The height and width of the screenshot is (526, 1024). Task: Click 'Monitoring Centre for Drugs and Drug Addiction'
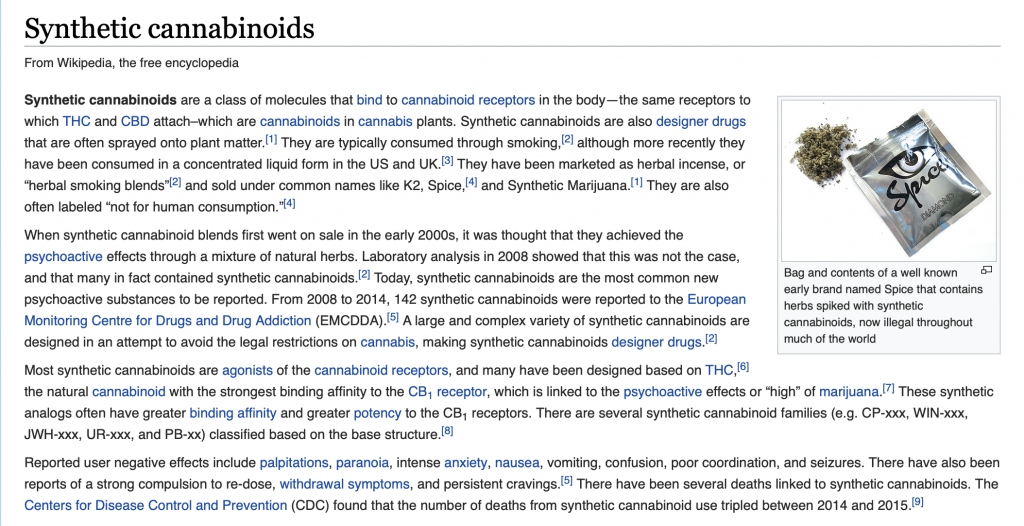point(167,321)
